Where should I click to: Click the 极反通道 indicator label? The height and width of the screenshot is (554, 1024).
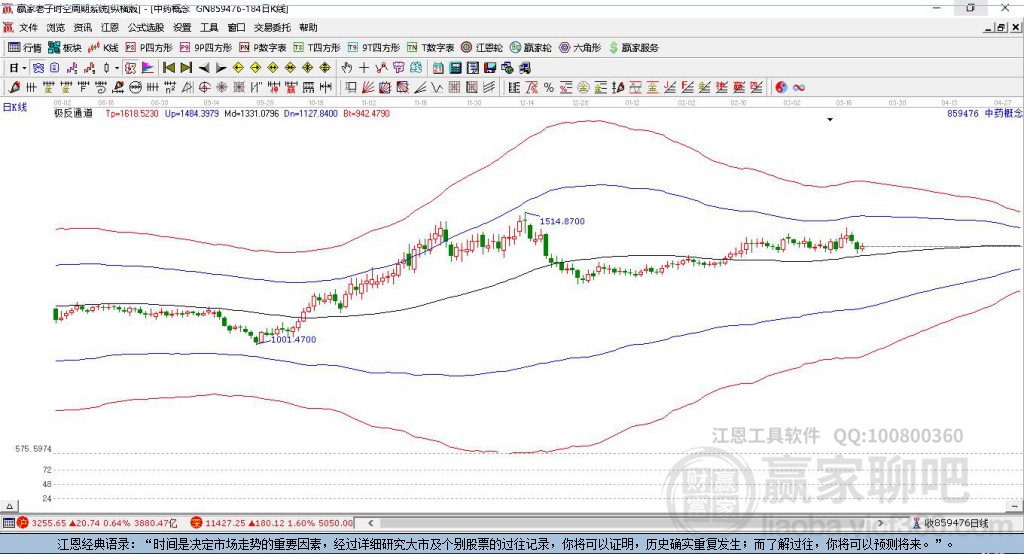pos(73,114)
